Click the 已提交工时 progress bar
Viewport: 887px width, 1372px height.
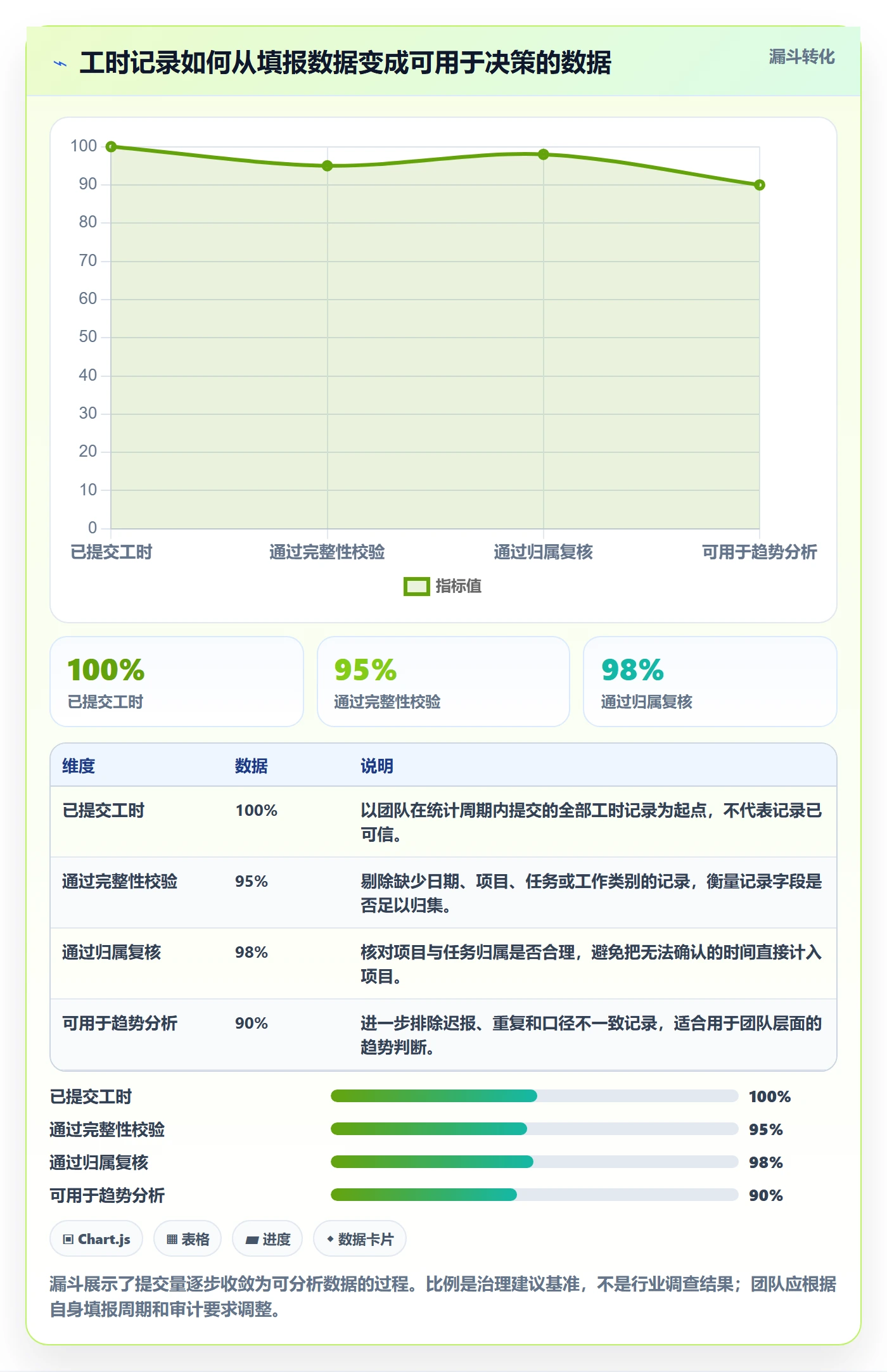coord(535,1096)
